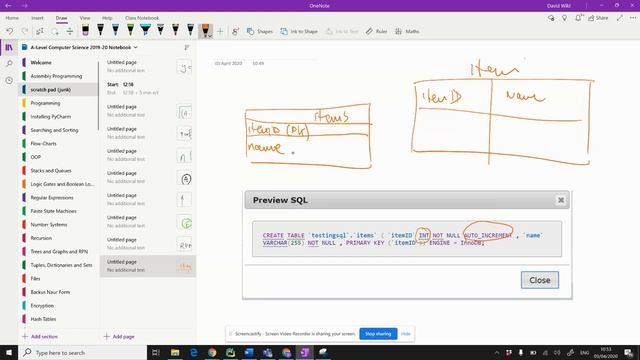Open the Finite State Machines section
This screenshot has height=360, width=640.
[58, 211]
